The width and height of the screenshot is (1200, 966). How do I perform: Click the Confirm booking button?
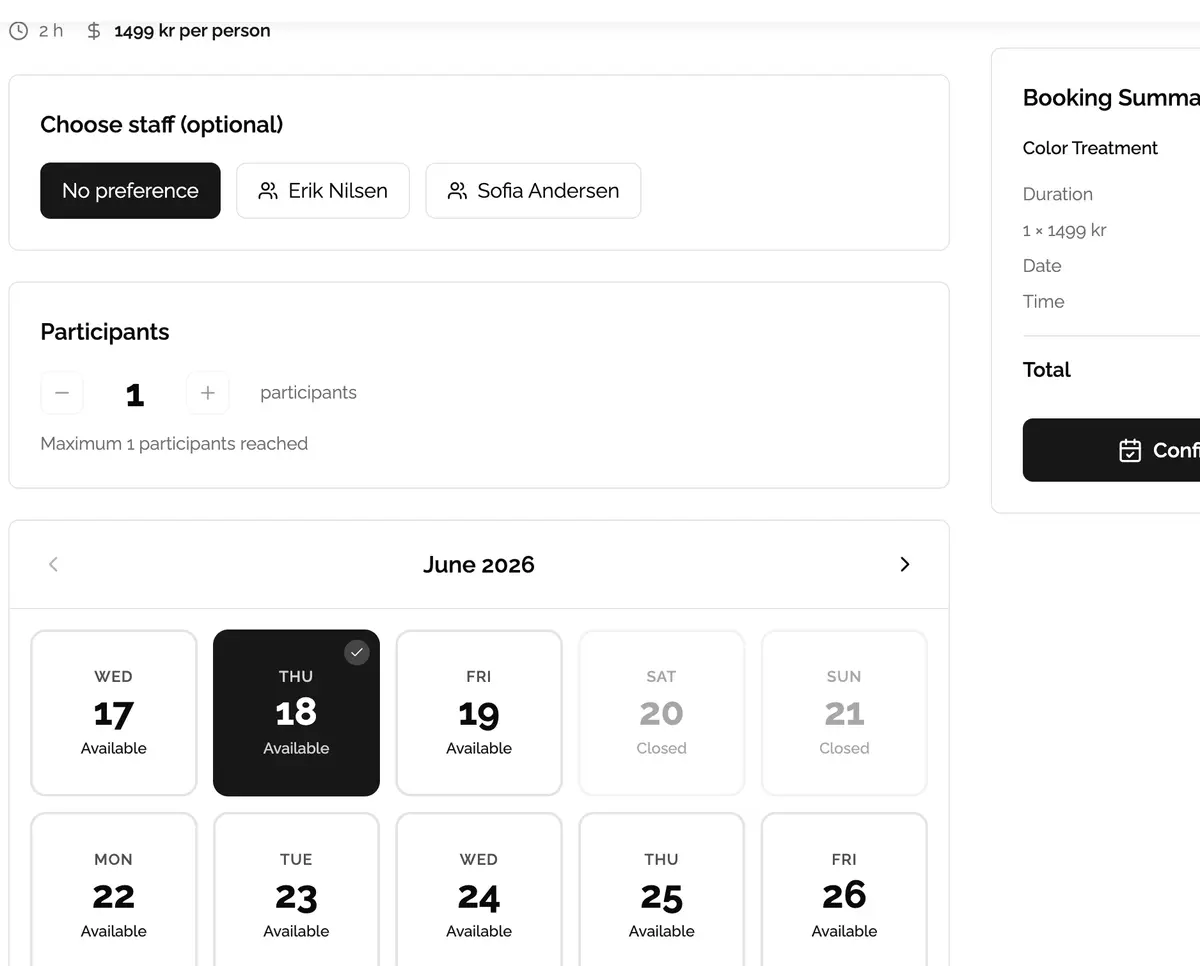coord(1111,450)
